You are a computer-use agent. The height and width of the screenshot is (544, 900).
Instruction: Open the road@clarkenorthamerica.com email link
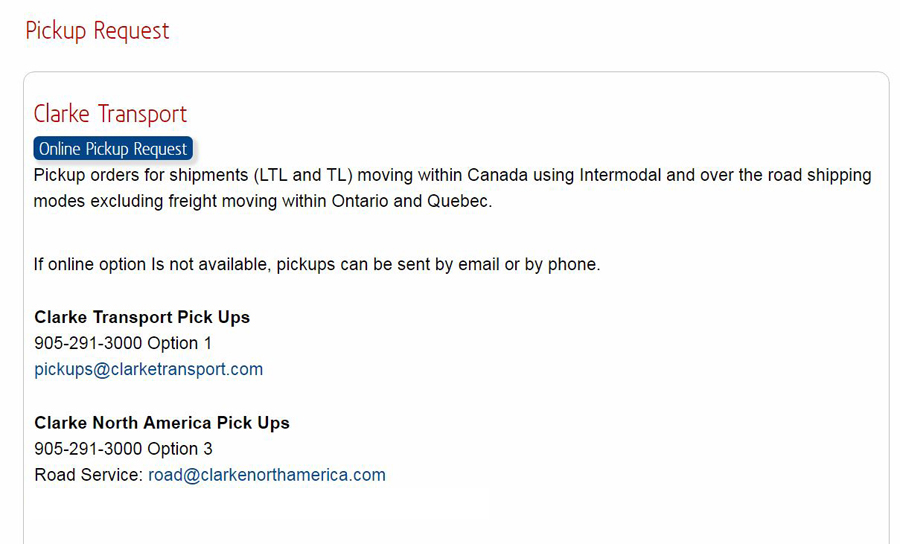click(x=267, y=475)
